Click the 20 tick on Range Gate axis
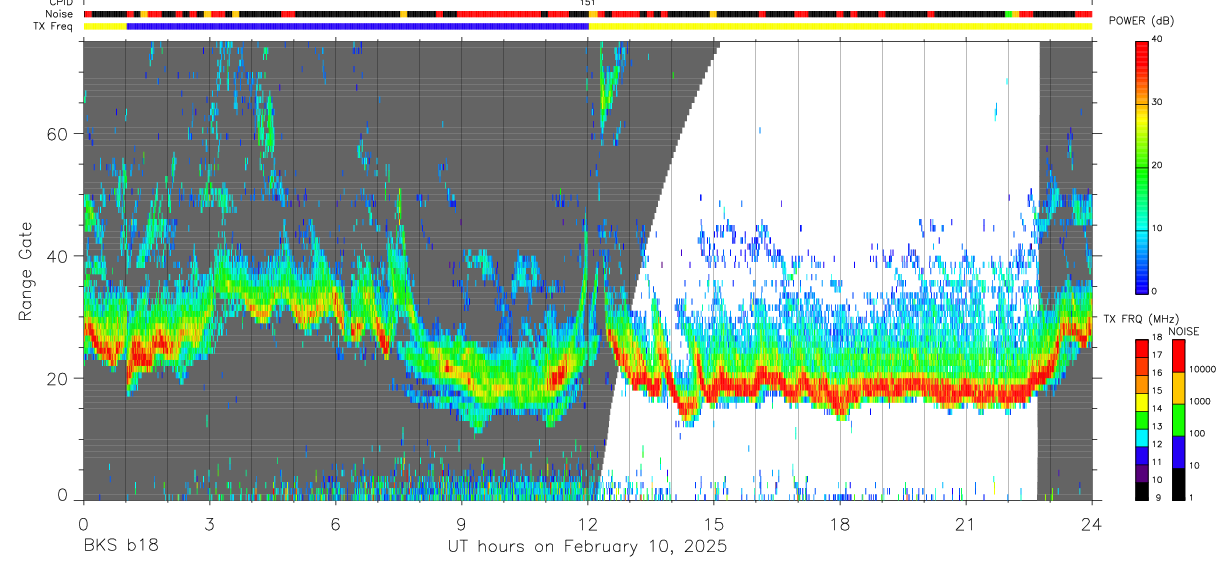 59,379
